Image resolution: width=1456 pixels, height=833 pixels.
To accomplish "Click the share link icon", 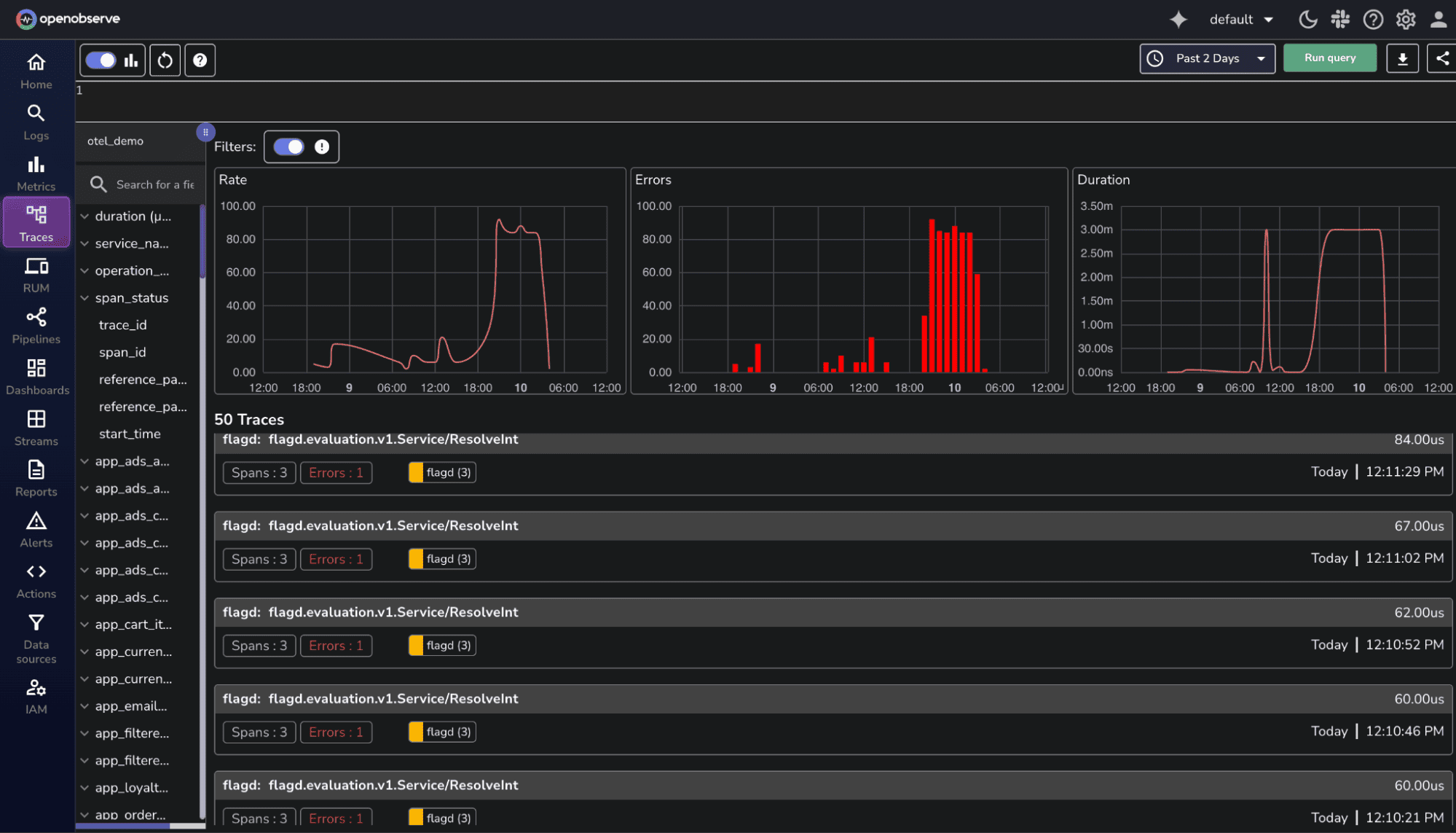I will (x=1442, y=58).
